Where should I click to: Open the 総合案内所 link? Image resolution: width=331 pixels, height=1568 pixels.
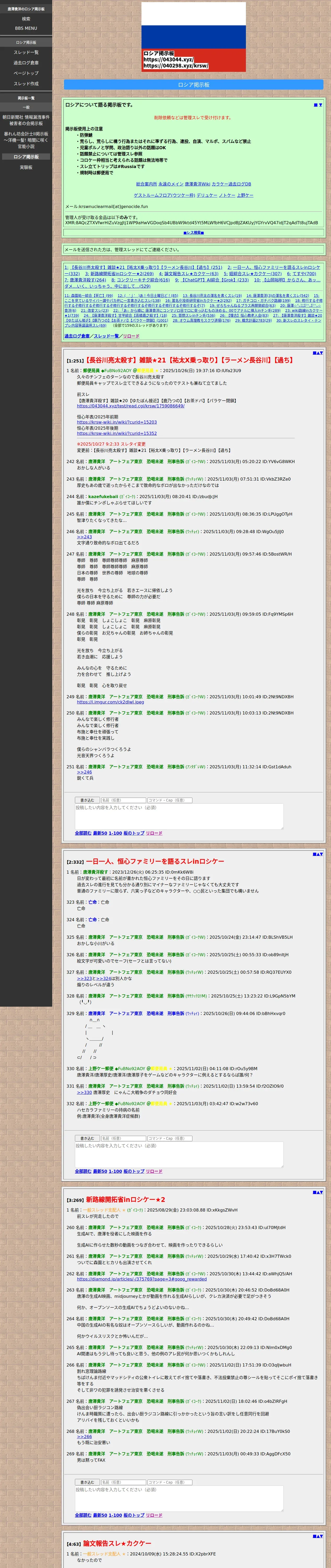(x=147, y=184)
